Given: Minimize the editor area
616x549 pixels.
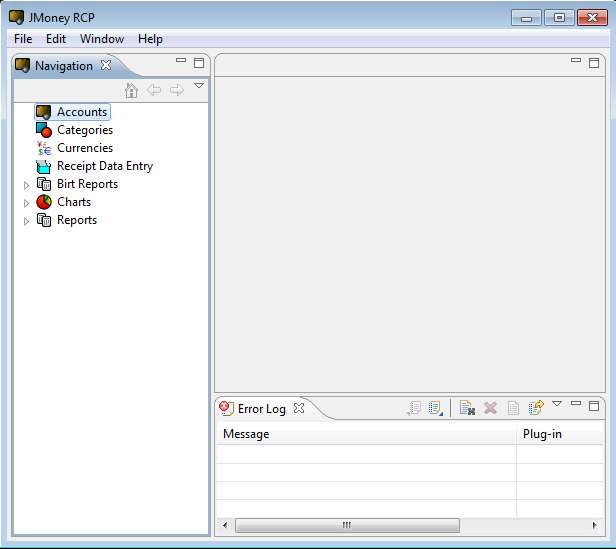Looking at the screenshot, I should [576, 61].
